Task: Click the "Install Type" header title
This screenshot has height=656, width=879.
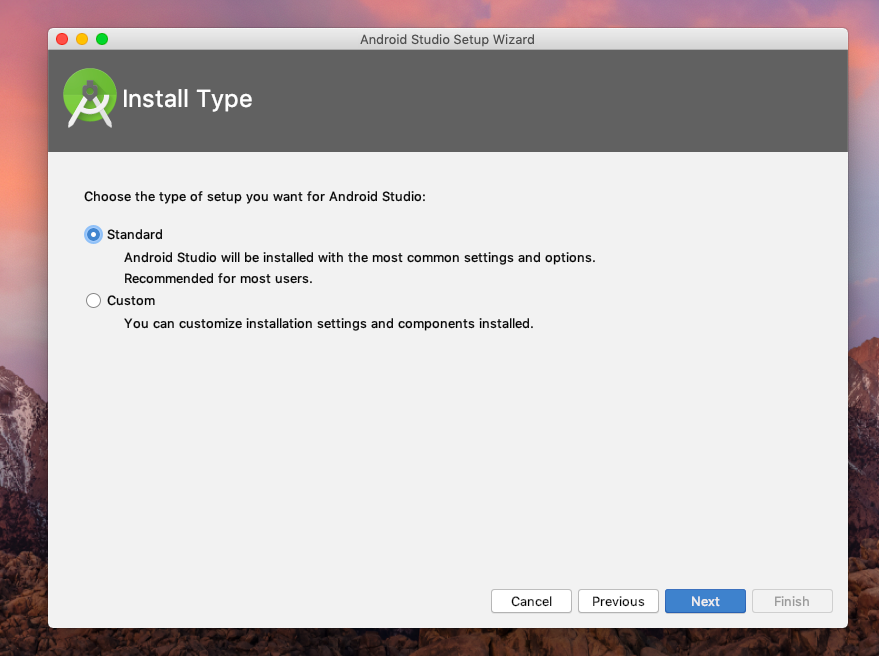Action: (x=187, y=99)
